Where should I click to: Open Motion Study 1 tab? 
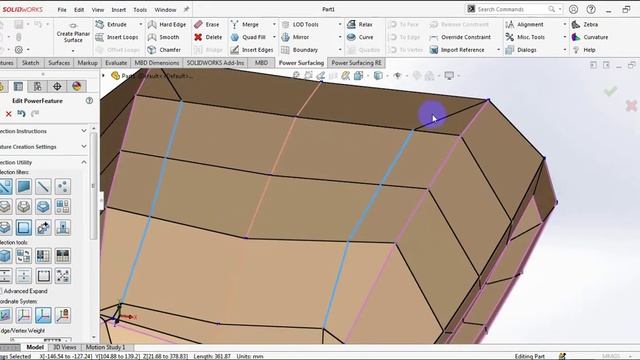pyautogui.click(x=105, y=347)
